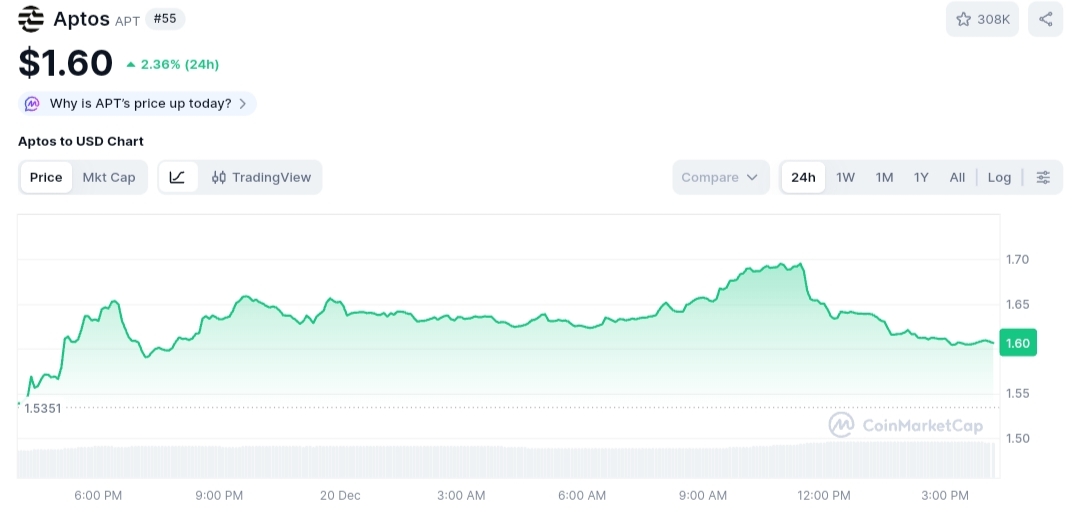This screenshot has height=528, width=1080.
Task: Open the share icon button
Action: (1046, 19)
